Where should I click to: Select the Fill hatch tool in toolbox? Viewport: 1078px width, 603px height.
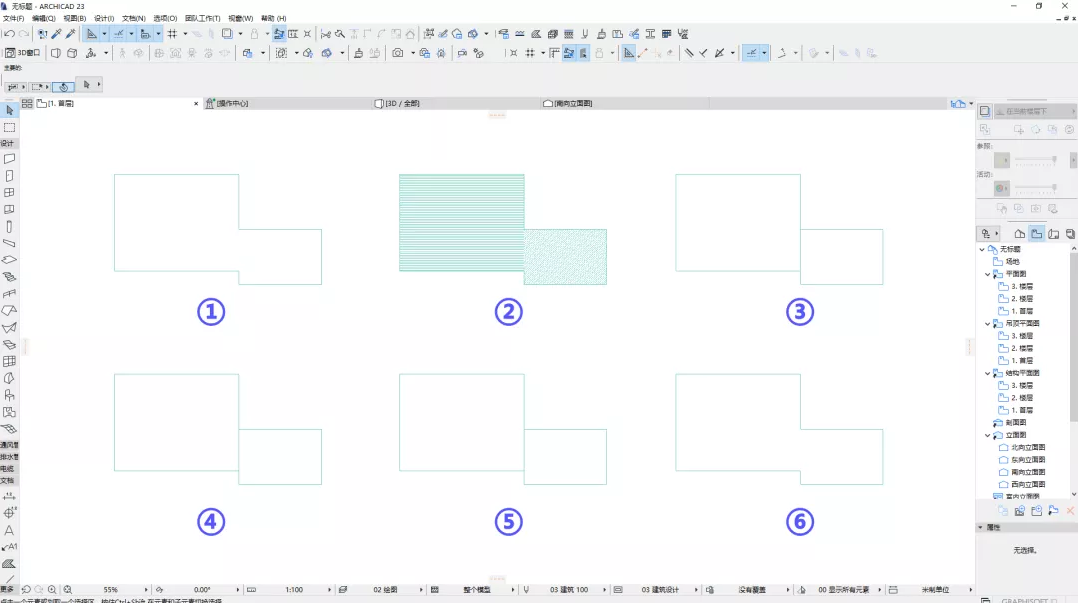9,564
